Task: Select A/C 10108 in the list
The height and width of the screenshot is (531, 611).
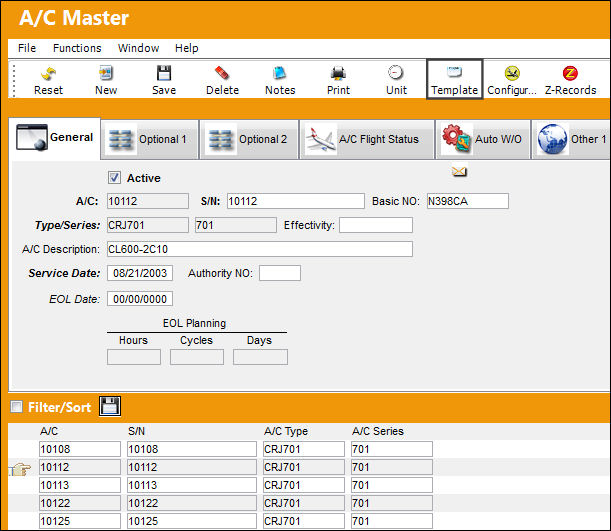Action: [80, 449]
